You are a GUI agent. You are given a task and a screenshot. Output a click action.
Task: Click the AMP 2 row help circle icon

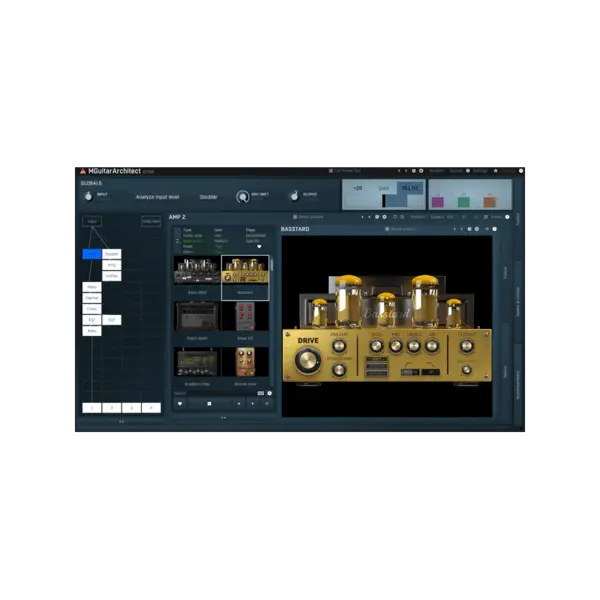507,217
